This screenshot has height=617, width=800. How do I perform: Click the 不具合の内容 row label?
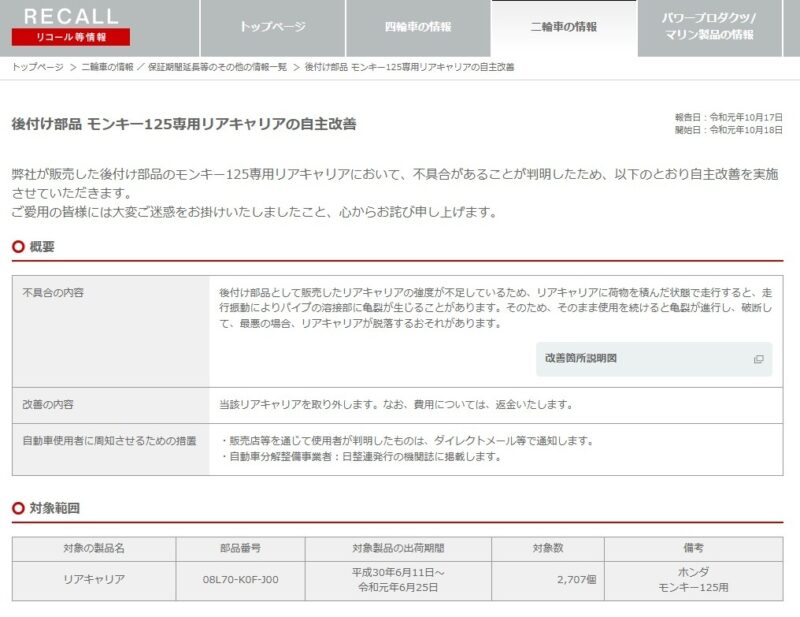(53, 293)
